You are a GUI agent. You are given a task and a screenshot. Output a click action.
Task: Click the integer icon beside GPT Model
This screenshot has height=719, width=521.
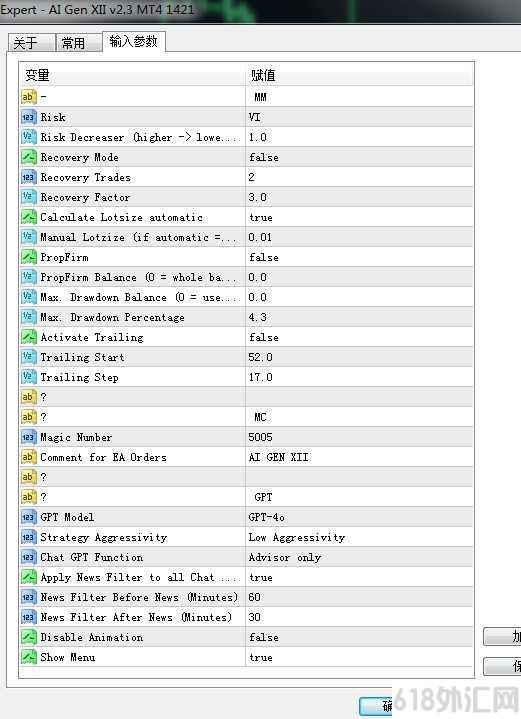(x=28, y=517)
